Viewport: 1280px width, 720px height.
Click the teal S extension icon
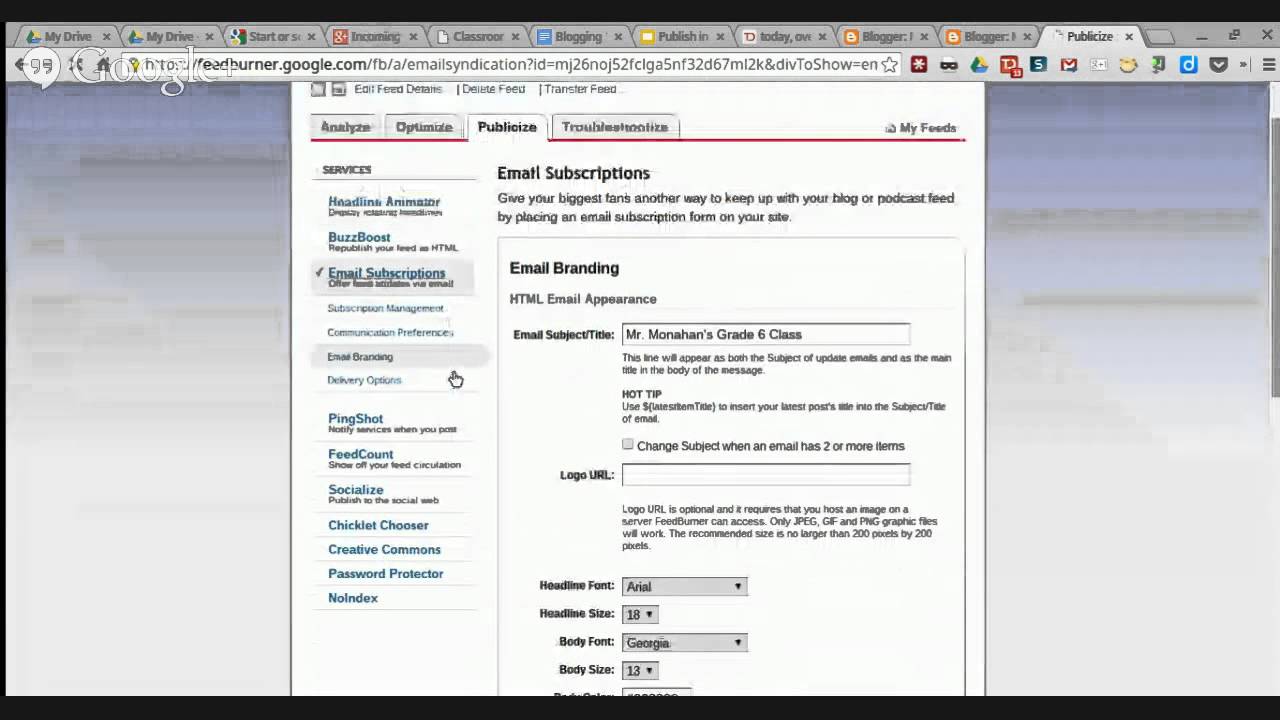pos(1038,65)
